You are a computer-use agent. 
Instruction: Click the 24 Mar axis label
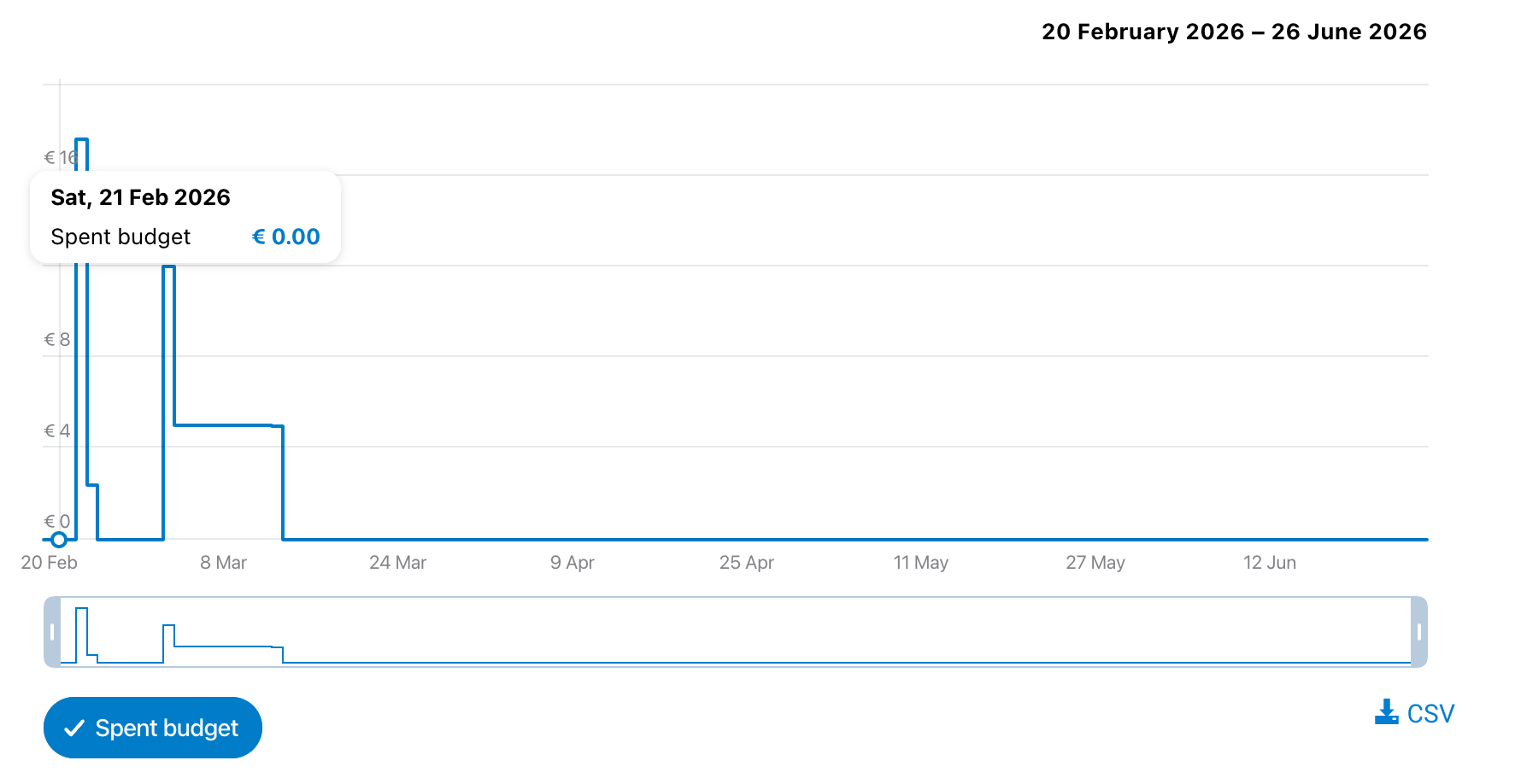point(397,563)
